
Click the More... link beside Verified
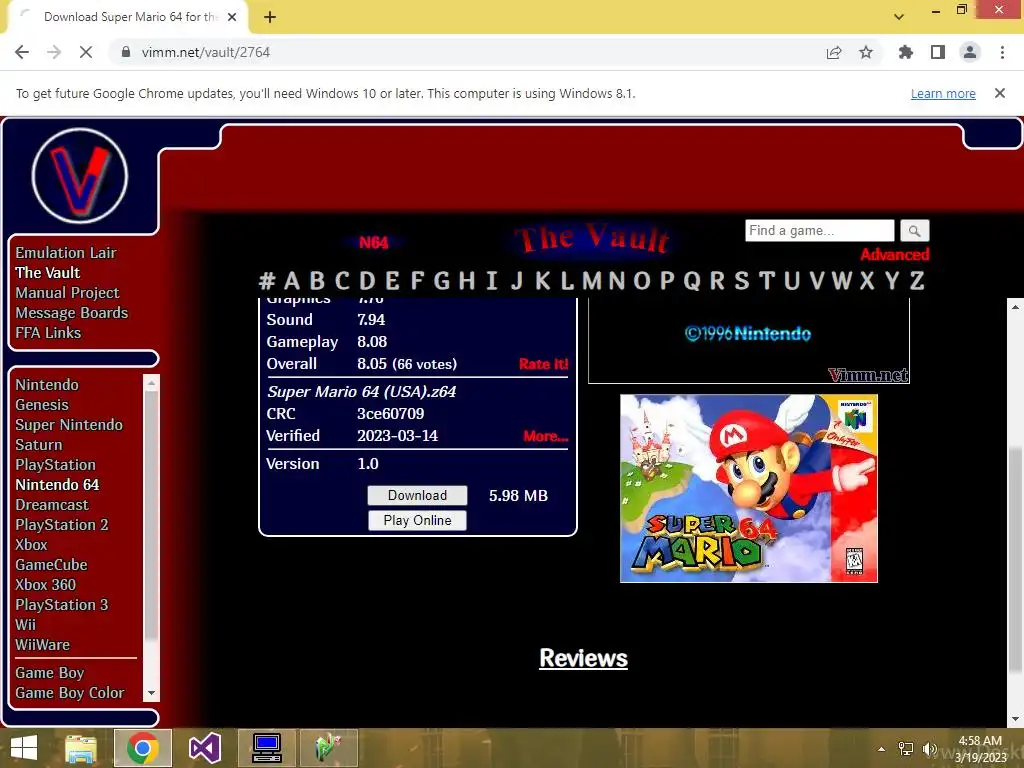coord(545,436)
